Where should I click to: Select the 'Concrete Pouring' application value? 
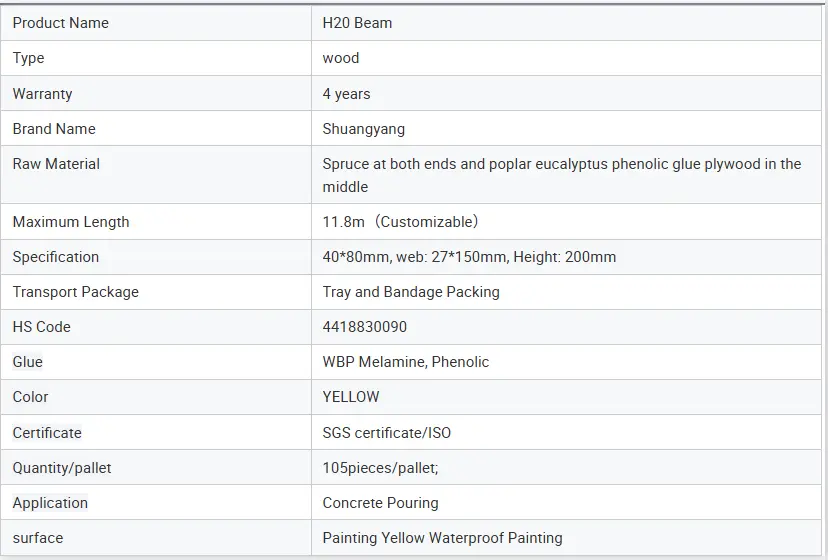click(x=380, y=503)
